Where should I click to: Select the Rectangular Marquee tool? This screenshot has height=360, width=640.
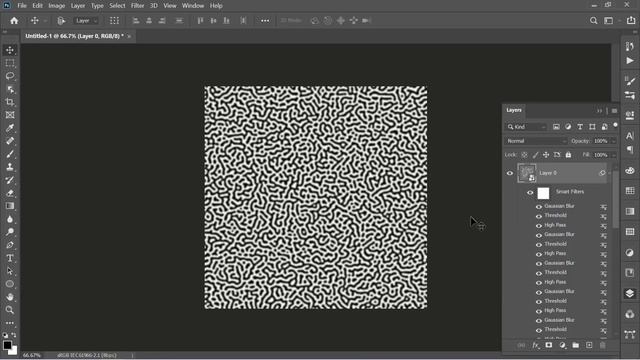click(10, 63)
